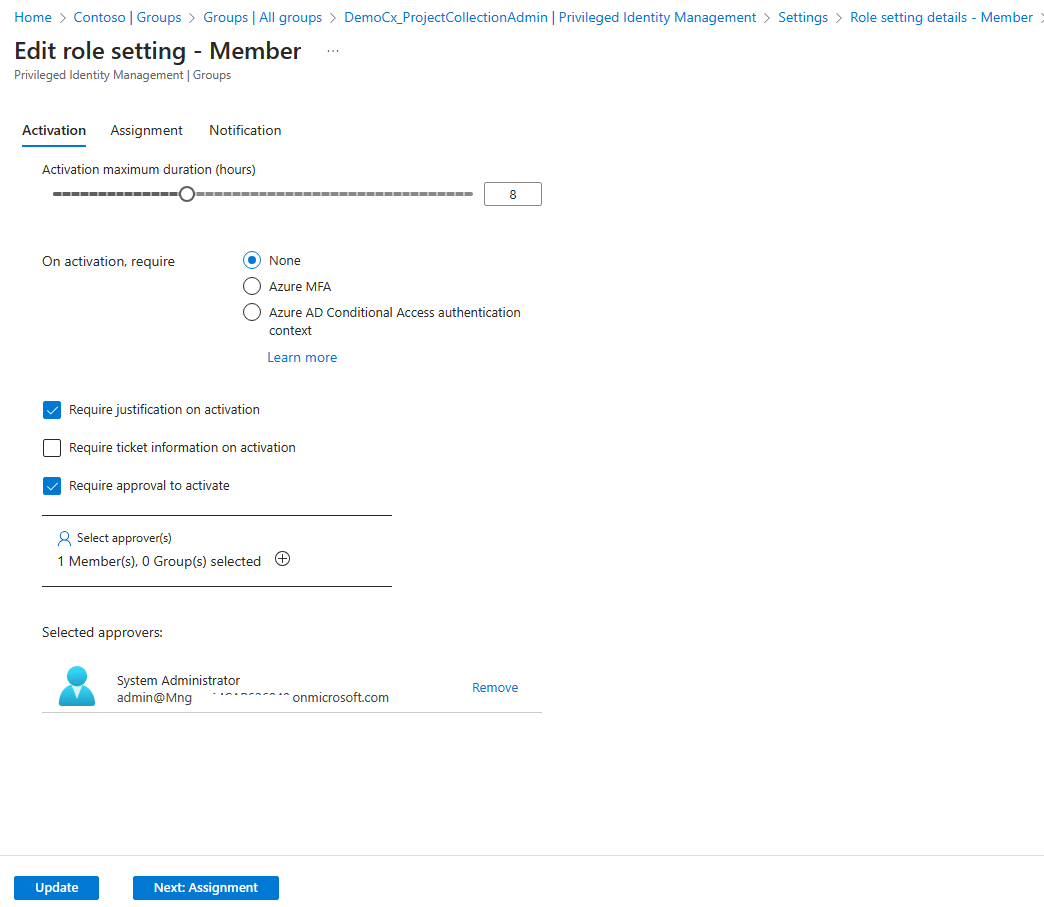Click the duration hours input field
Image resolution: width=1044 pixels, height=907 pixels.
(x=512, y=194)
